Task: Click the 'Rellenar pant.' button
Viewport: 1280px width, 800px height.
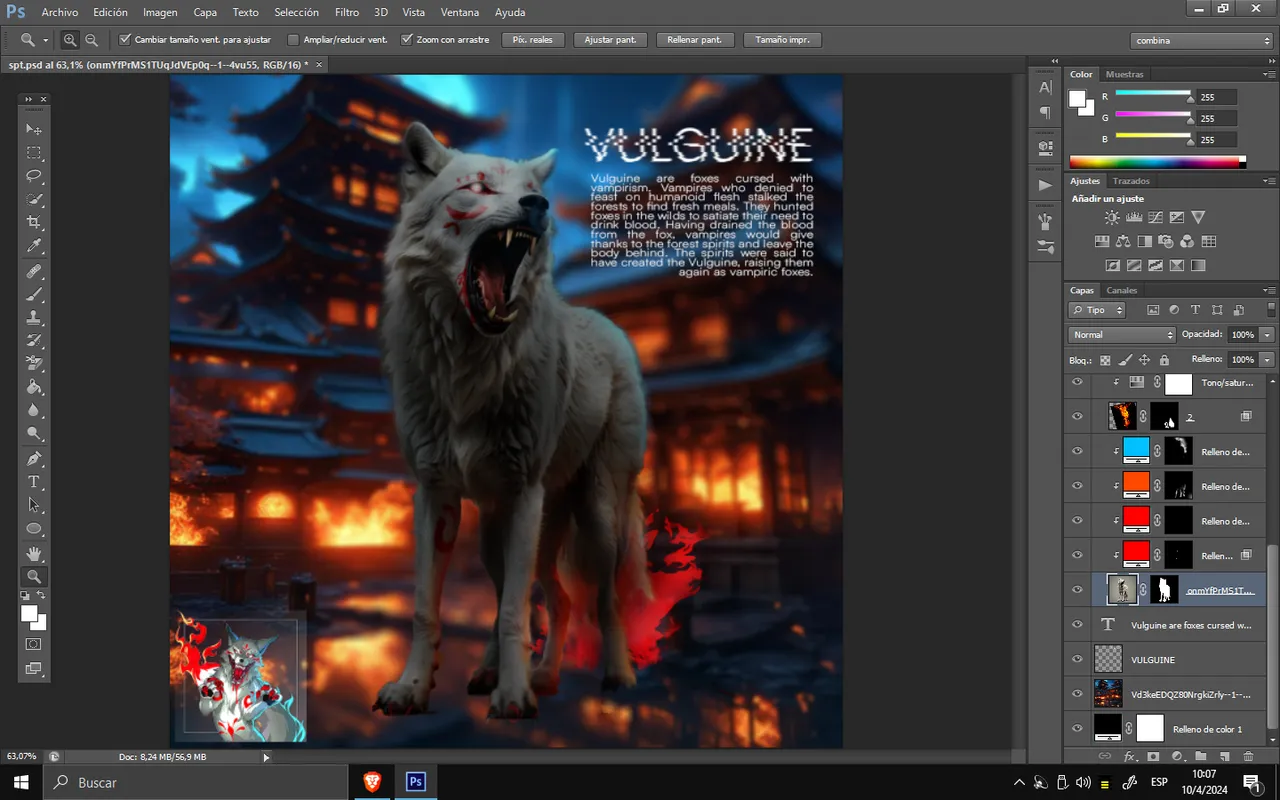Action: [x=697, y=40]
